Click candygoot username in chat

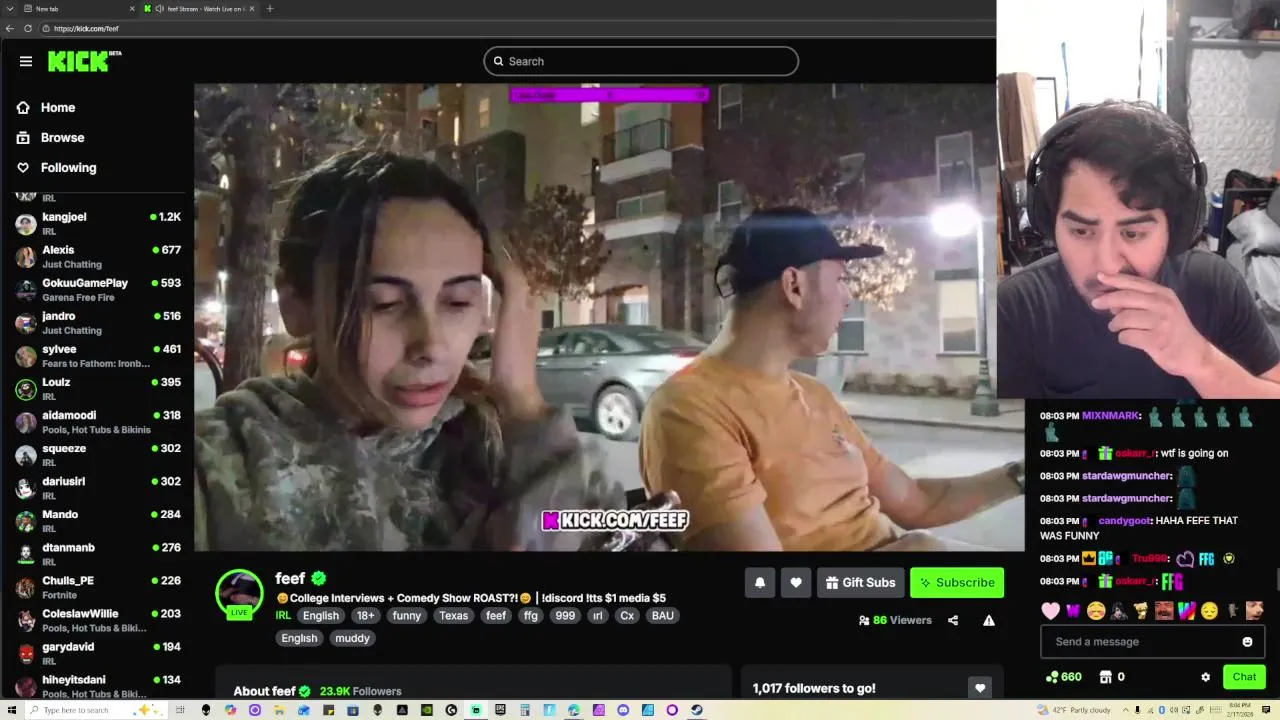(1124, 521)
